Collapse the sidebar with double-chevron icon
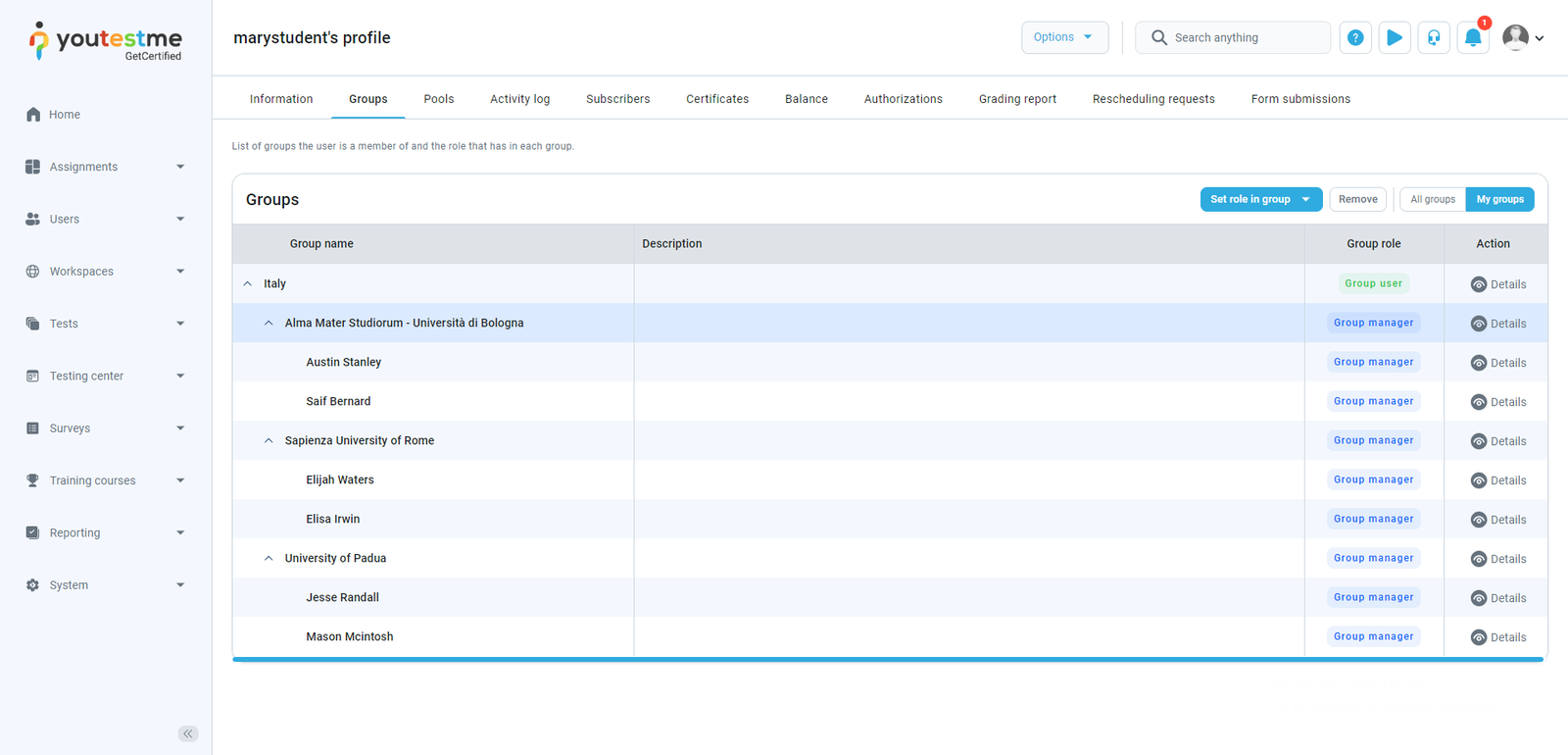 coord(188,733)
